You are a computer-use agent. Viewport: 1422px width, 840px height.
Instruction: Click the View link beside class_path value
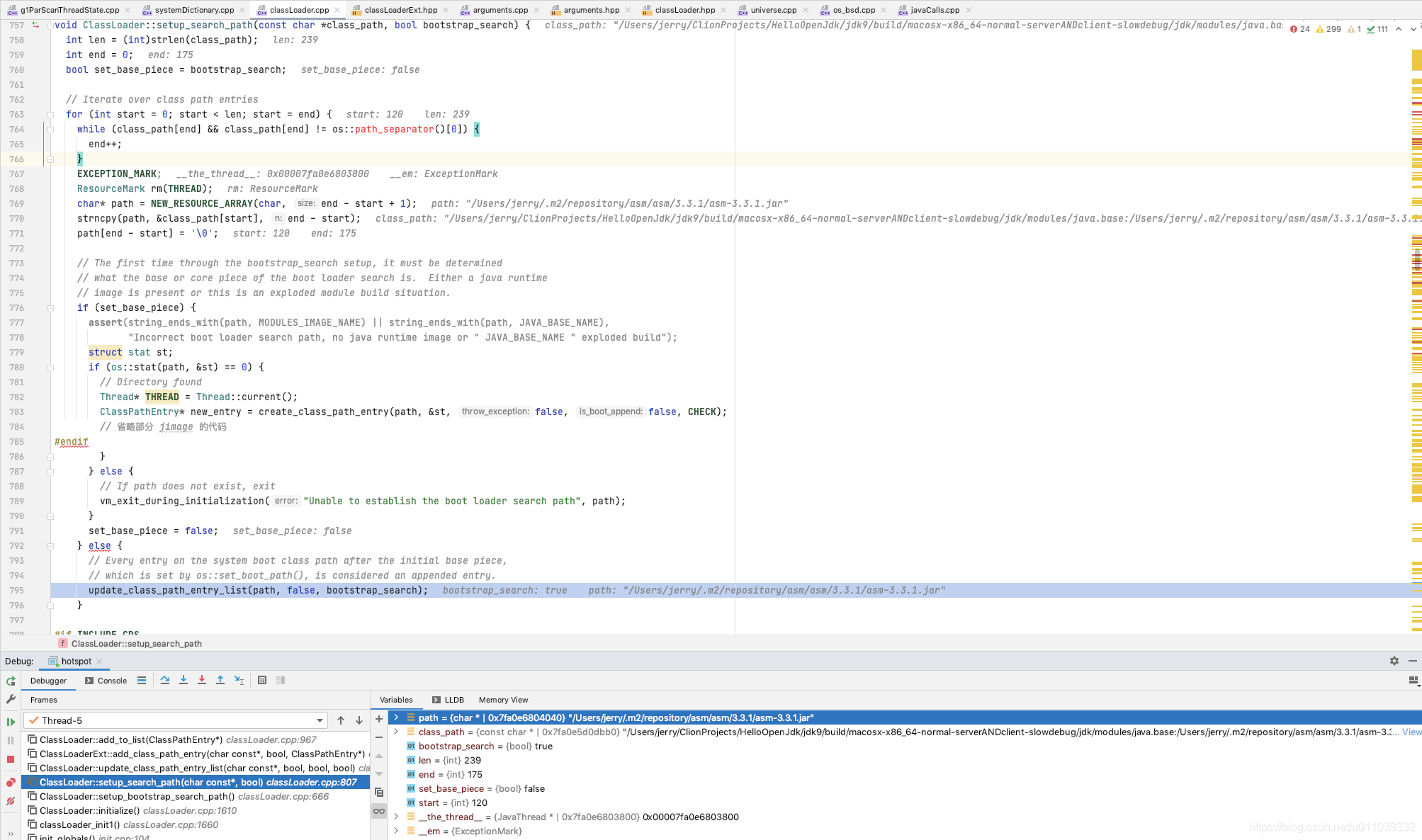pyautogui.click(x=1412, y=732)
